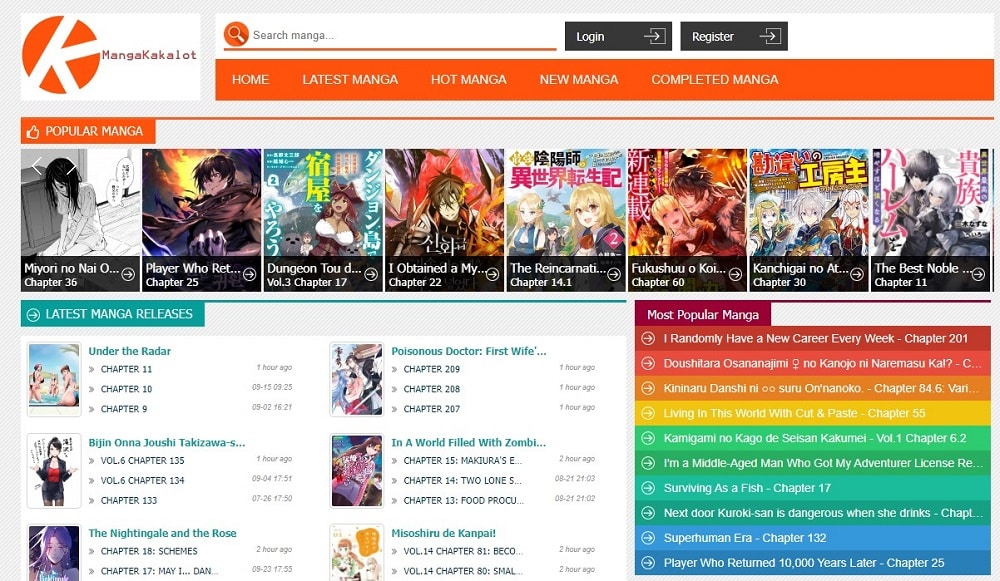The width and height of the screenshot is (1000, 581).
Task: Click arrow icon on Miyori no Nai card
Action: click(x=128, y=274)
